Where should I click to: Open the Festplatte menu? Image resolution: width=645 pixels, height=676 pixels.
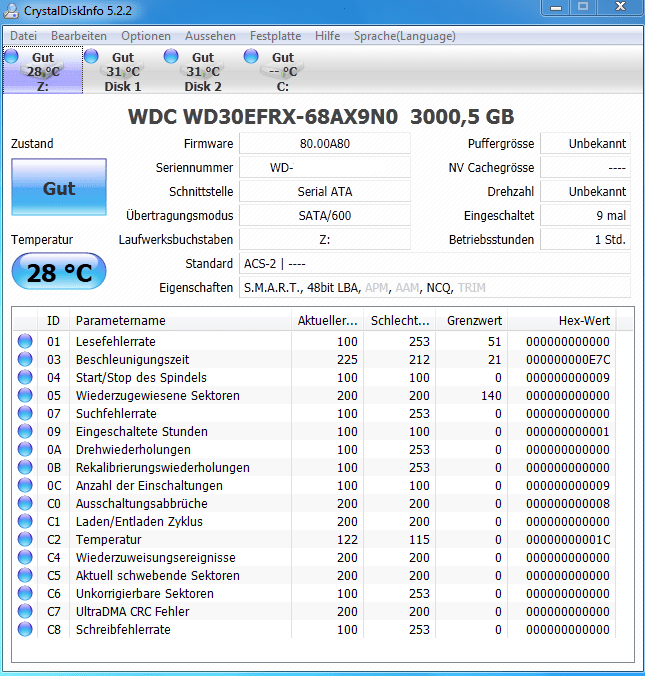pos(276,36)
